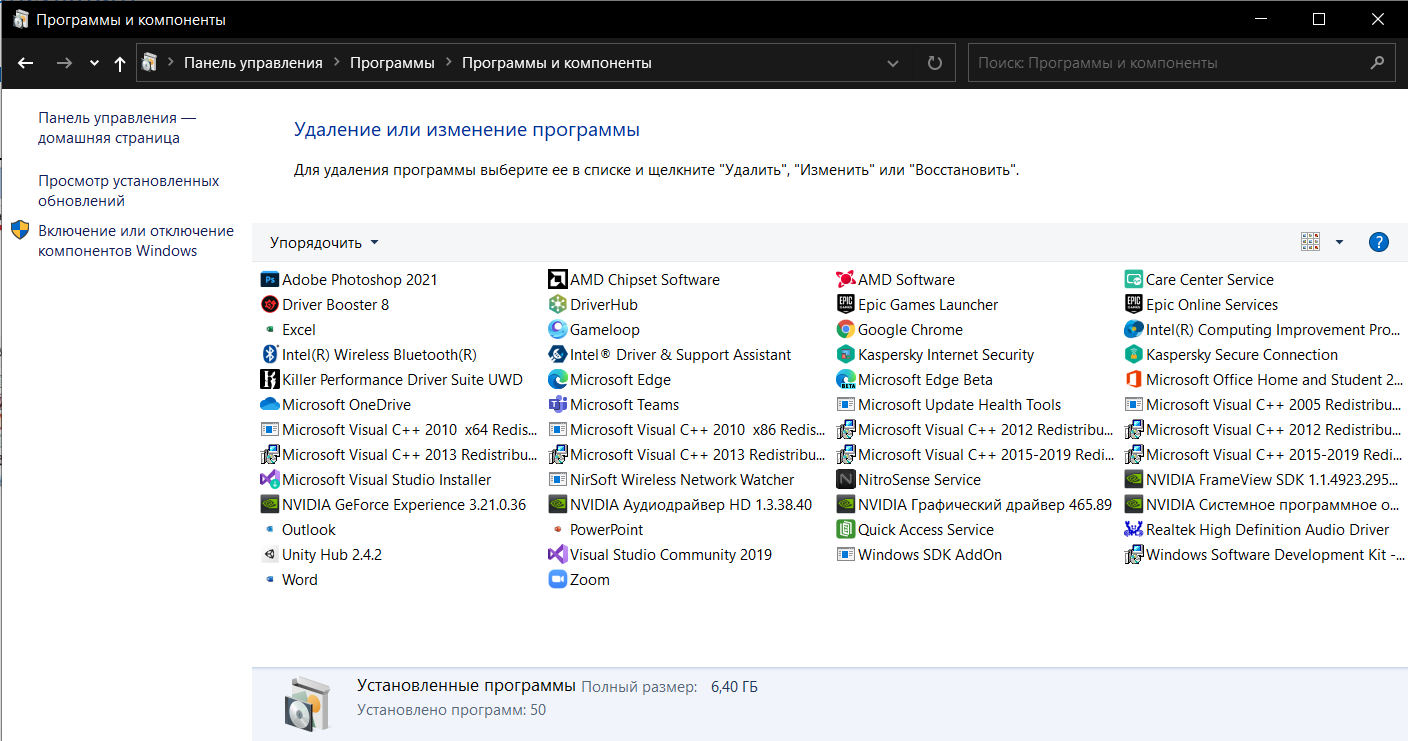Screen dimensions: 1408x741
Task: Navigate to Панель управления breadcrumb
Action: [253, 63]
